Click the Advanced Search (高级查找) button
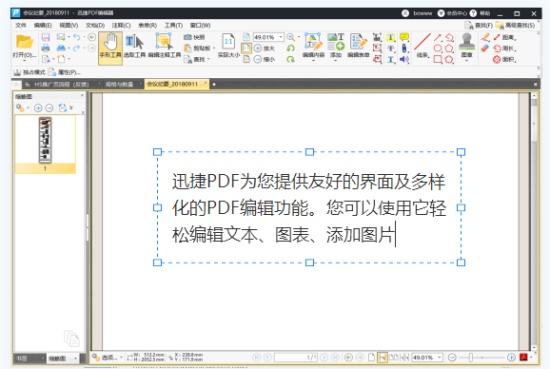The width and height of the screenshot is (550, 369). (x=516, y=25)
